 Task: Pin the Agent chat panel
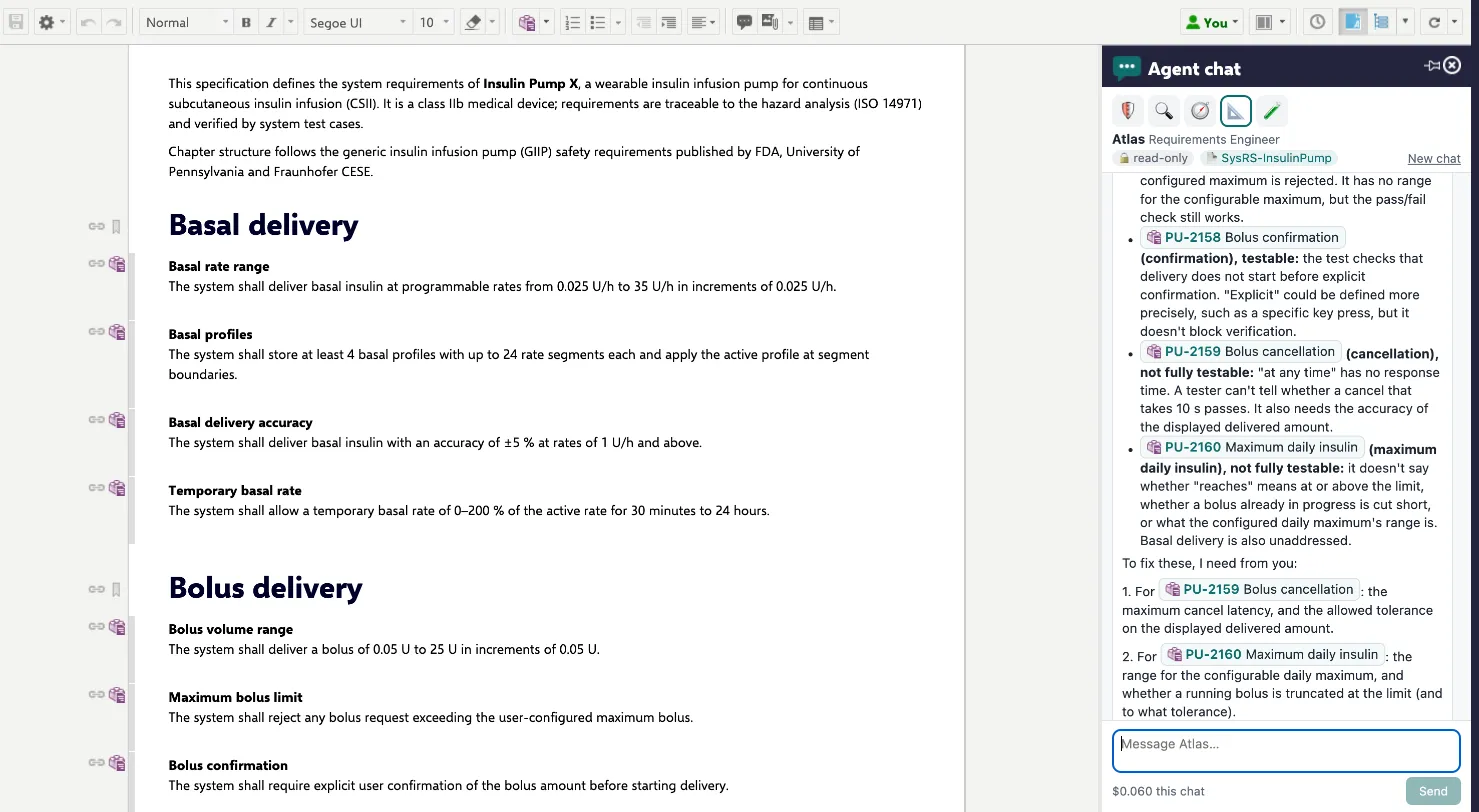(x=1432, y=66)
